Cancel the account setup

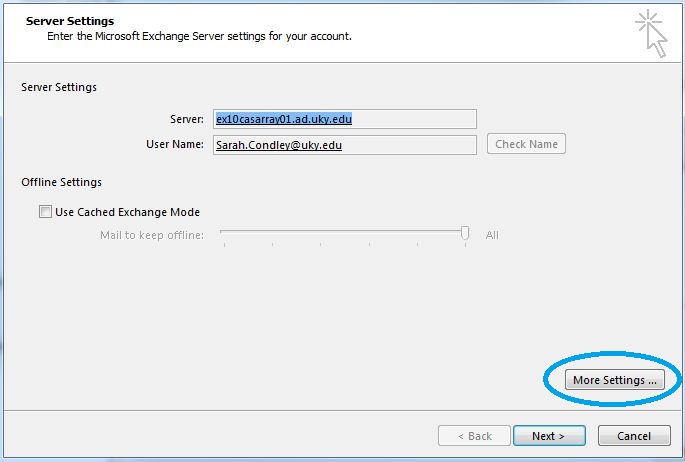(x=634, y=435)
